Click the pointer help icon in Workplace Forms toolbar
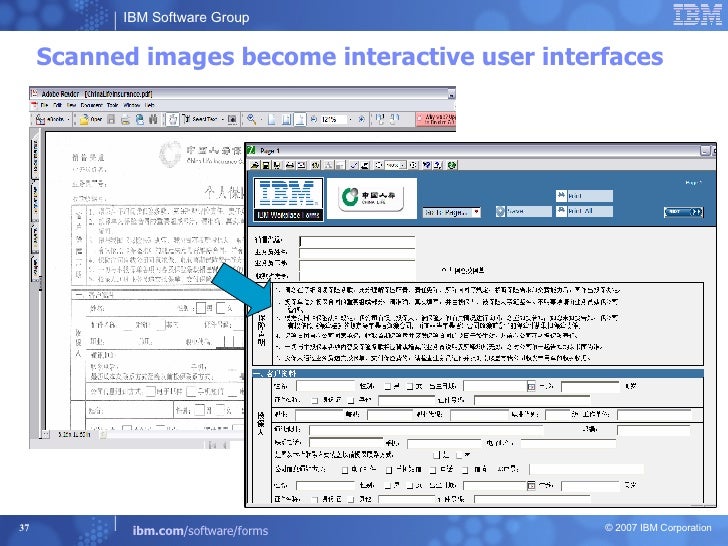Image resolution: width=728 pixels, height=546 pixels. [427, 165]
